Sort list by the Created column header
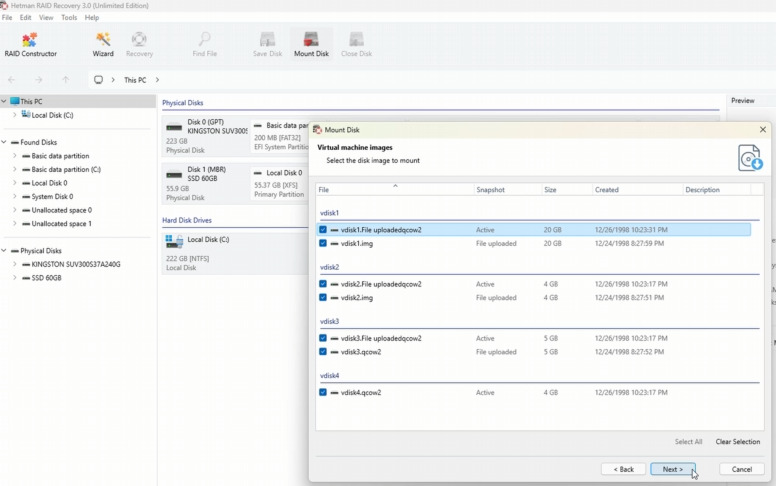The image size is (776, 486). tap(637, 190)
